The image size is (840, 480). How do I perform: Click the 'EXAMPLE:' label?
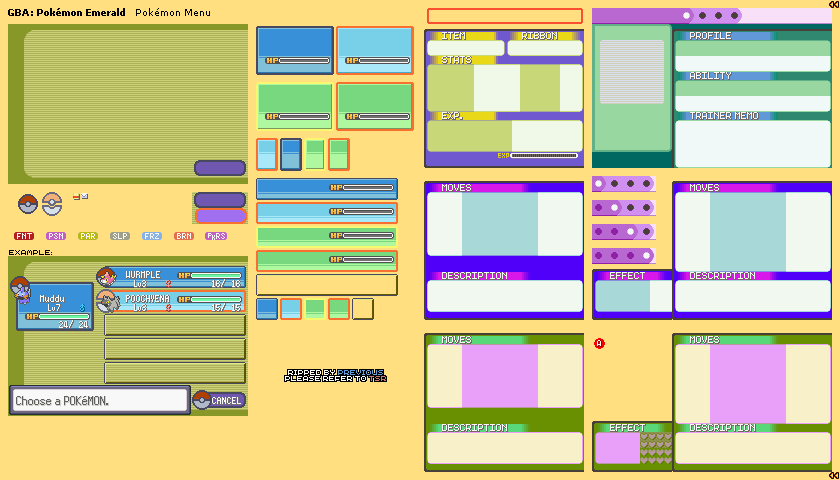pos(31,252)
